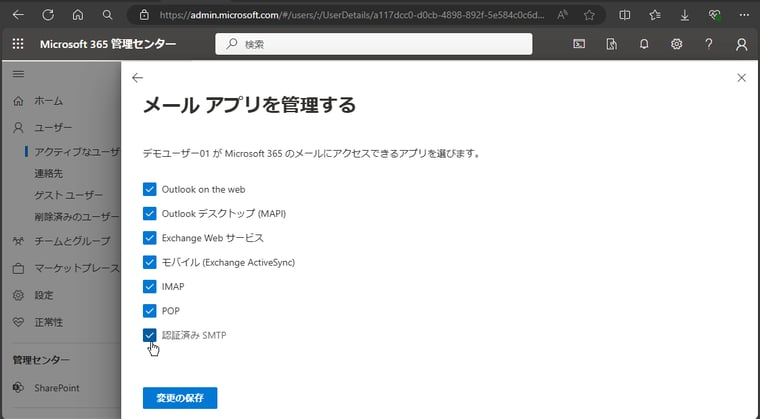Open browser settings and more menu
Screen dimensions: 760x419
[744, 15]
